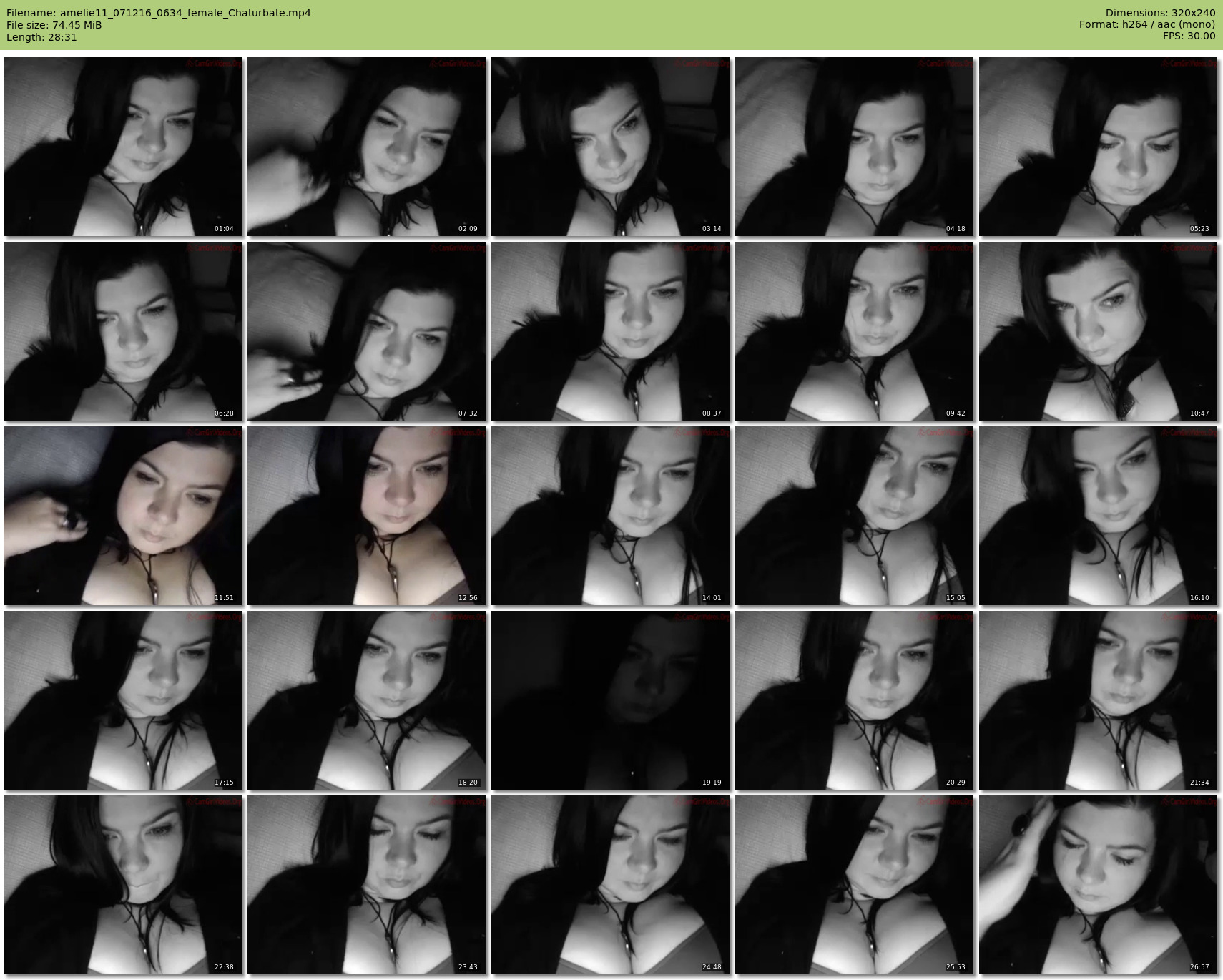This screenshot has height=980, width=1223.
Task: Open the frame timestamped 22:38
Action: tap(122, 885)
